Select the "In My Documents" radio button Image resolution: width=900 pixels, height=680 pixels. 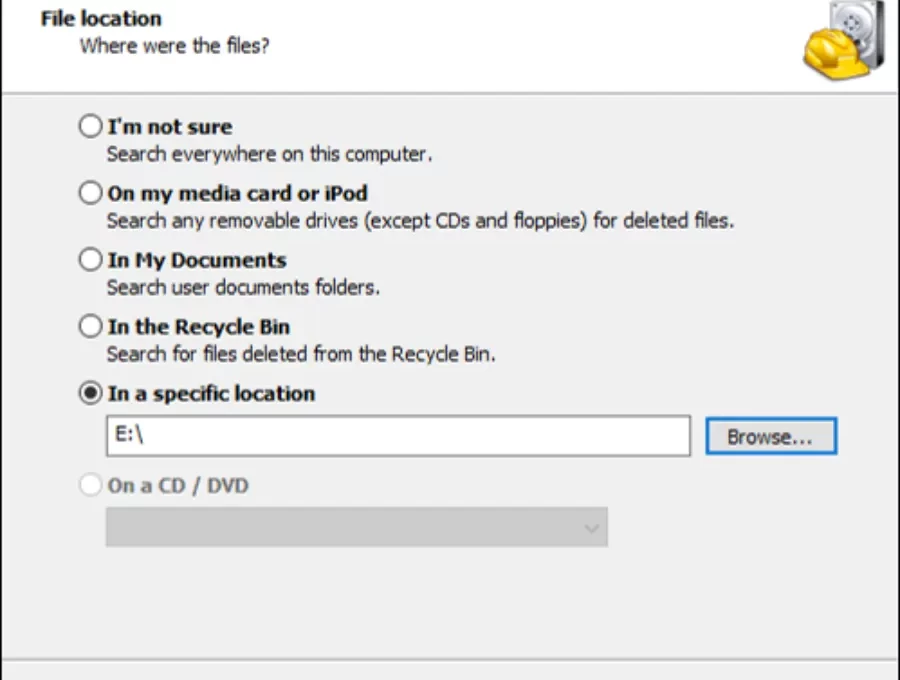point(90,259)
